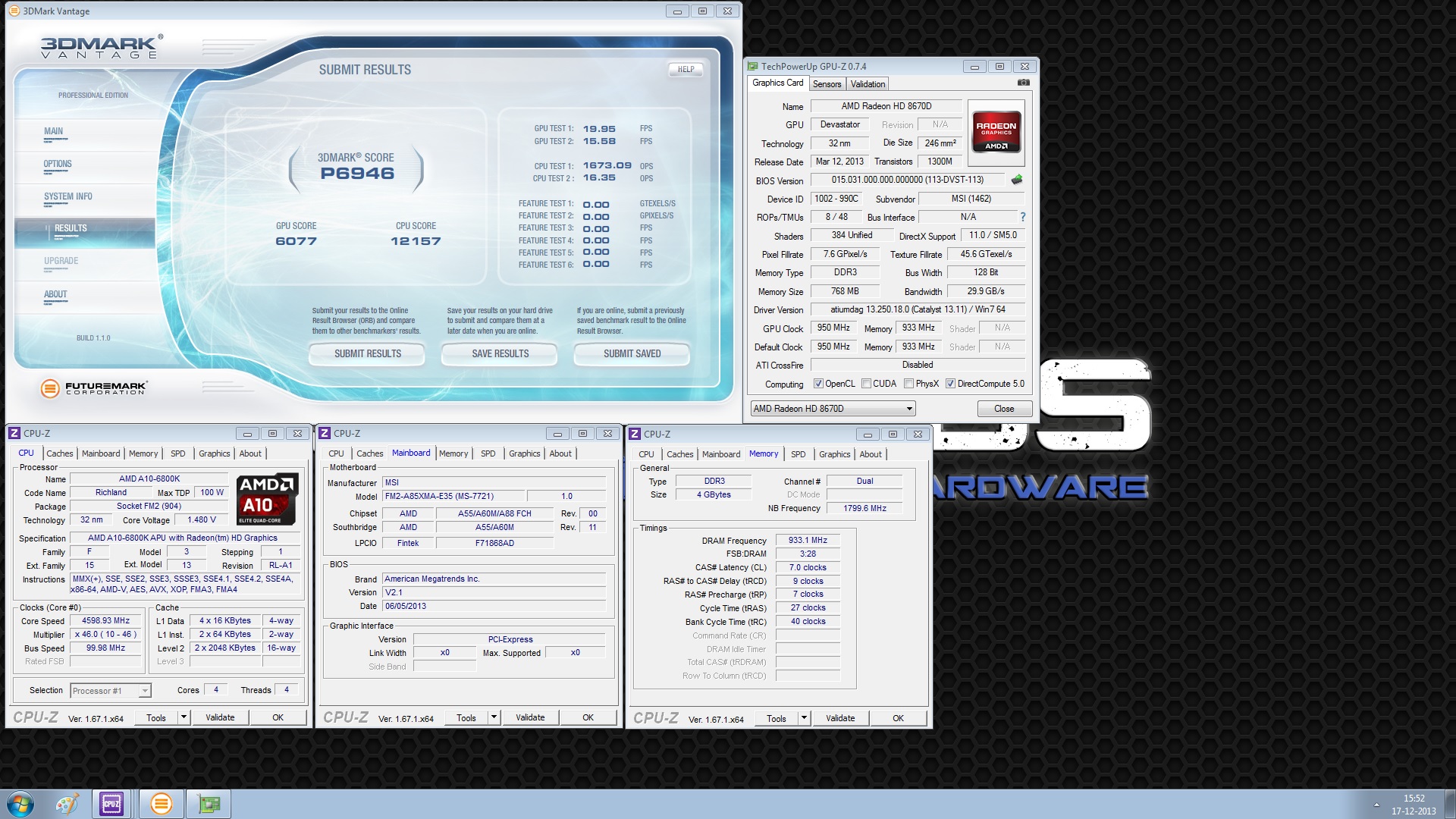Open the GPU-Z taskbar icon
1456x819 pixels.
pos(209,804)
